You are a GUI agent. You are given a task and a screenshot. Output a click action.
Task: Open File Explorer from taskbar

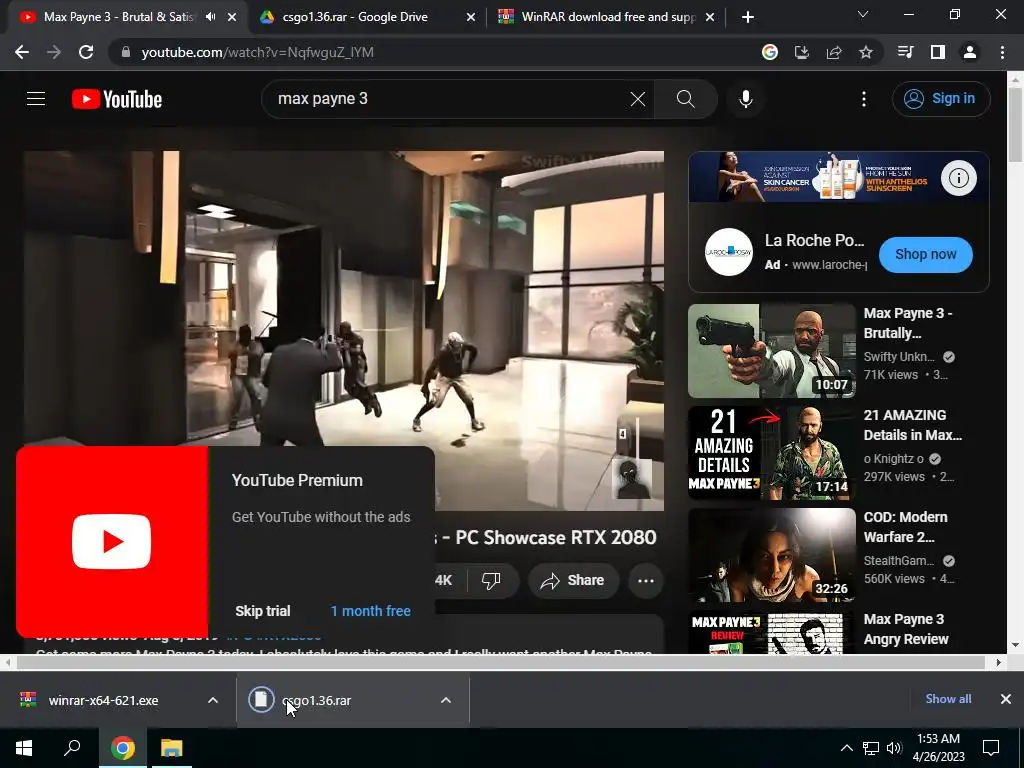point(172,748)
